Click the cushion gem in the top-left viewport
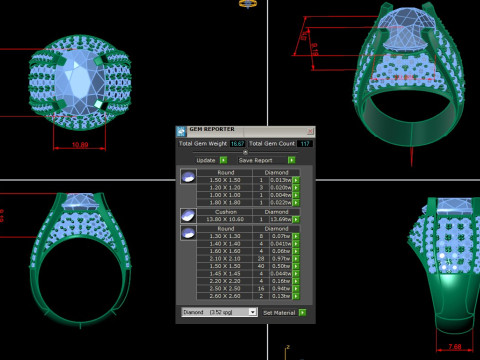480x360 pixels. [x=80, y=82]
